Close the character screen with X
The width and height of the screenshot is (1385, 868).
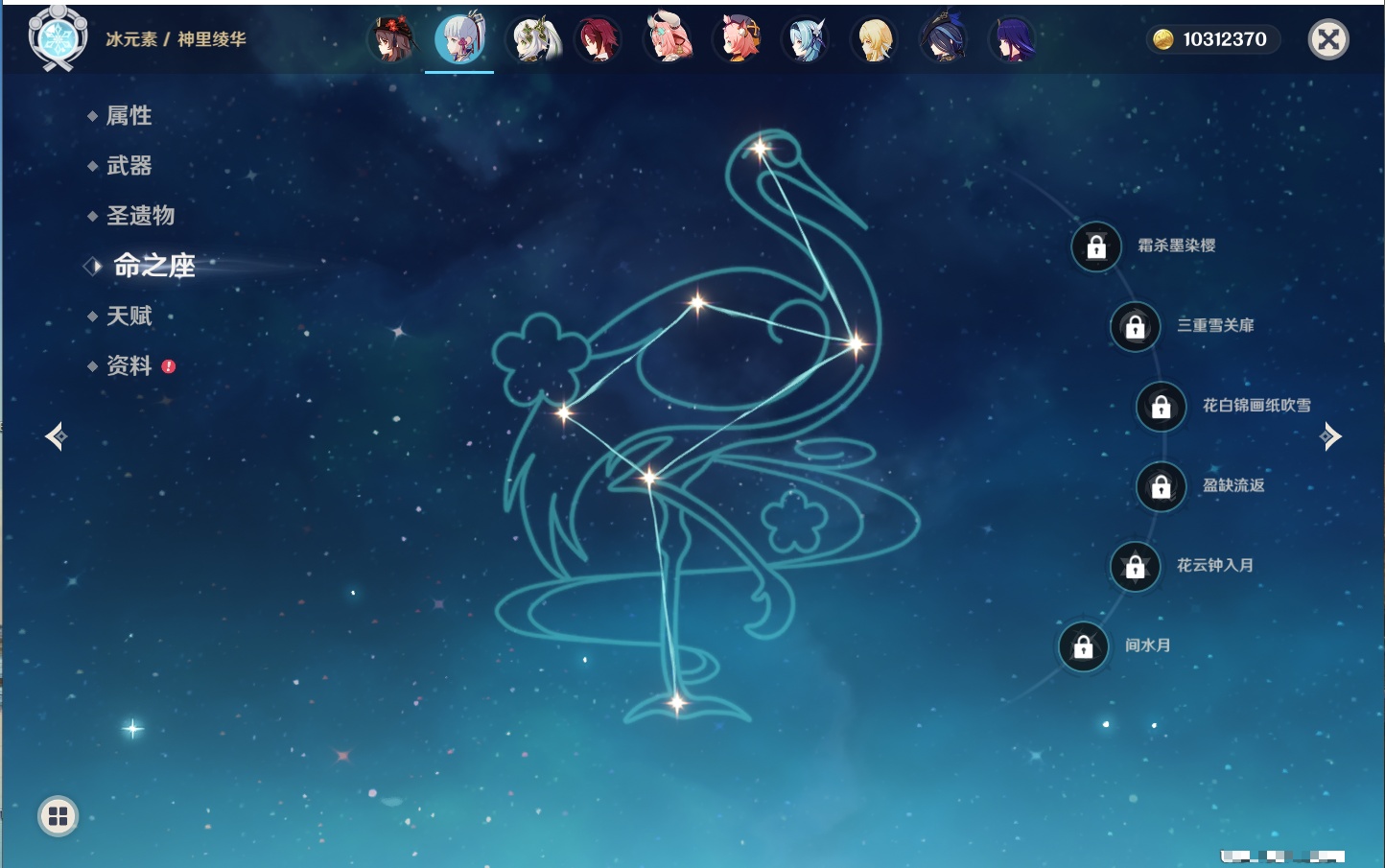1328,39
